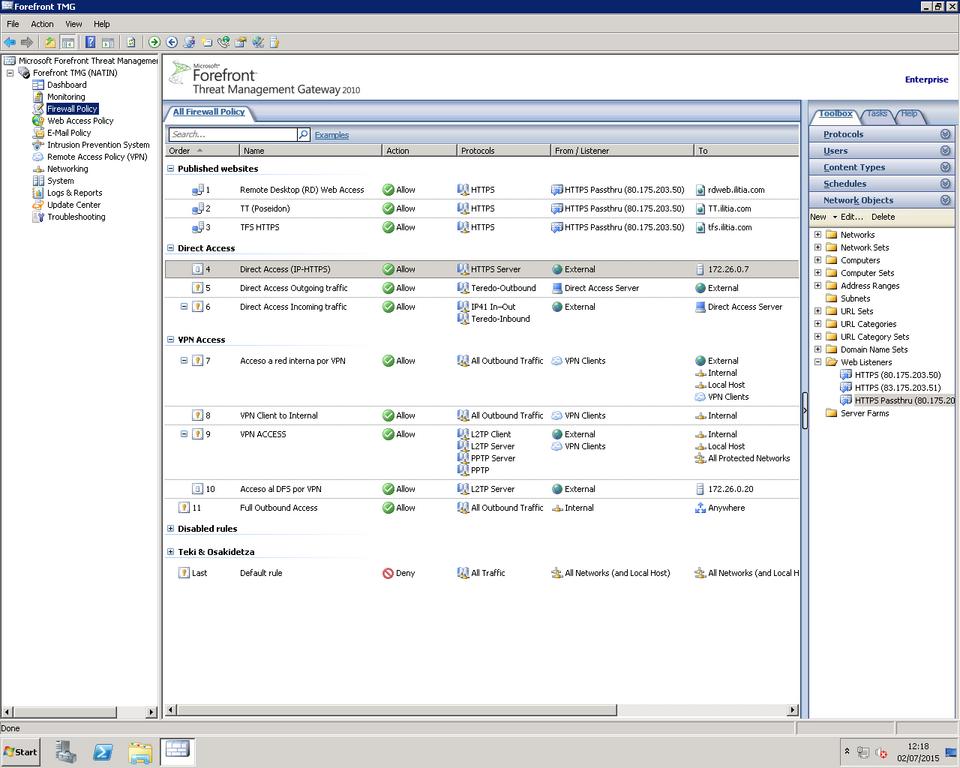Switch to the Tasks tab
960x768 pixels.
coord(877,114)
